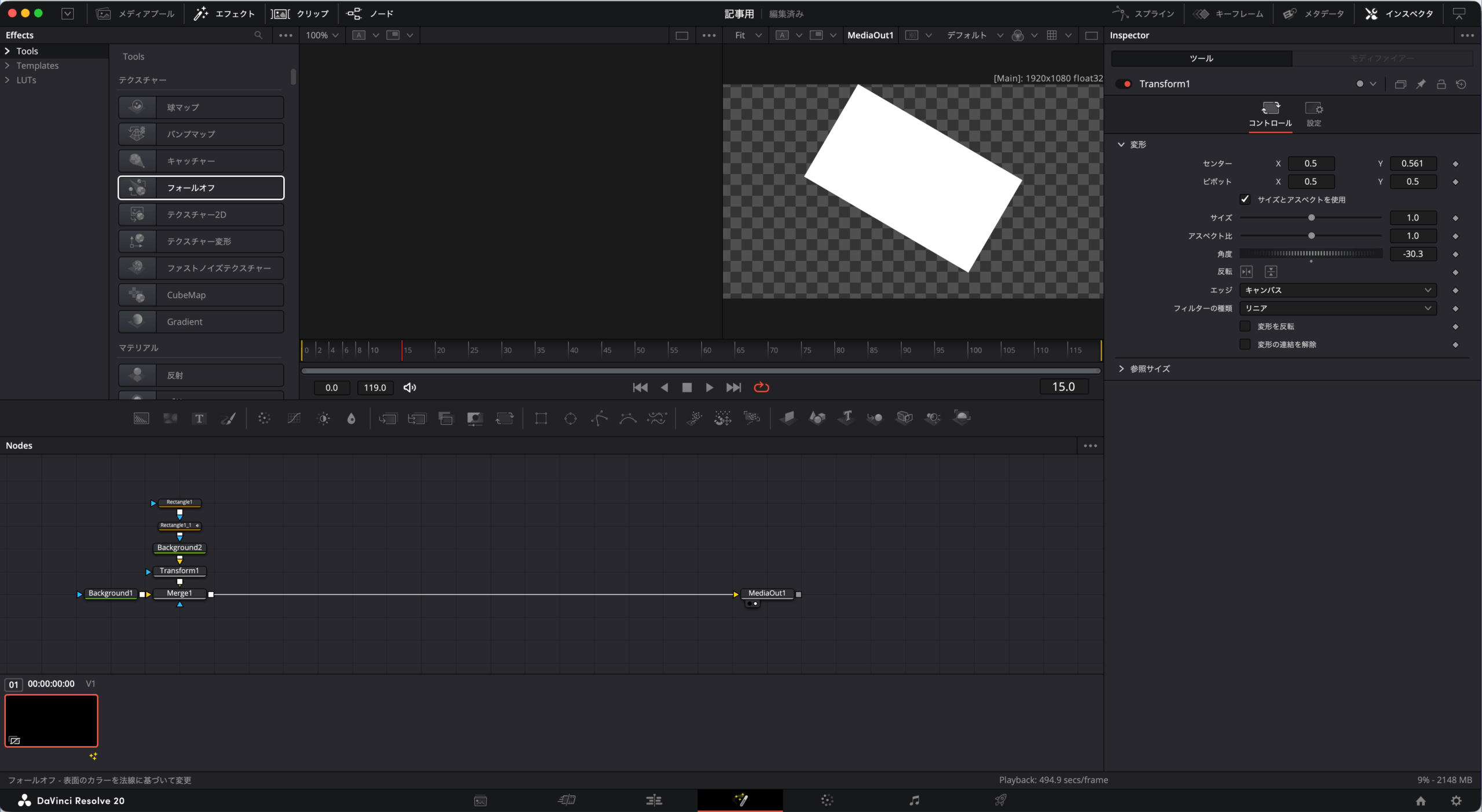Mute audio with the speaker icon
This screenshot has height=812, width=1482.
pyautogui.click(x=409, y=387)
